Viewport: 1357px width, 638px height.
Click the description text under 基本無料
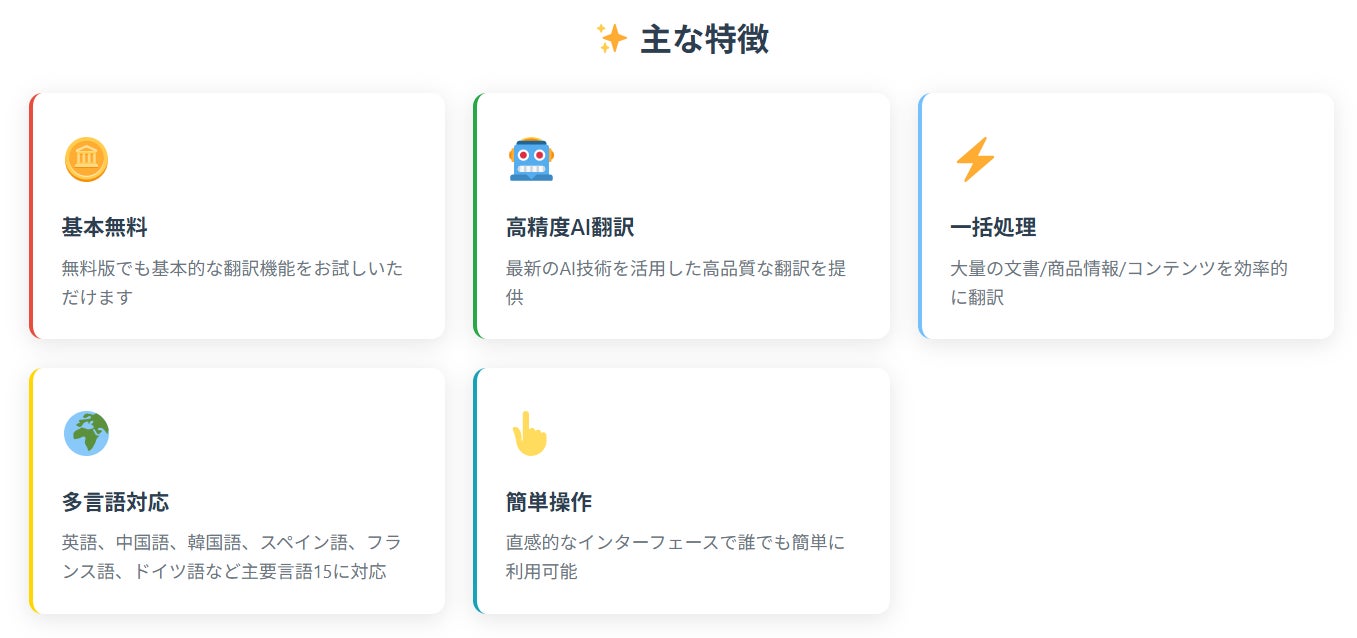(233, 283)
